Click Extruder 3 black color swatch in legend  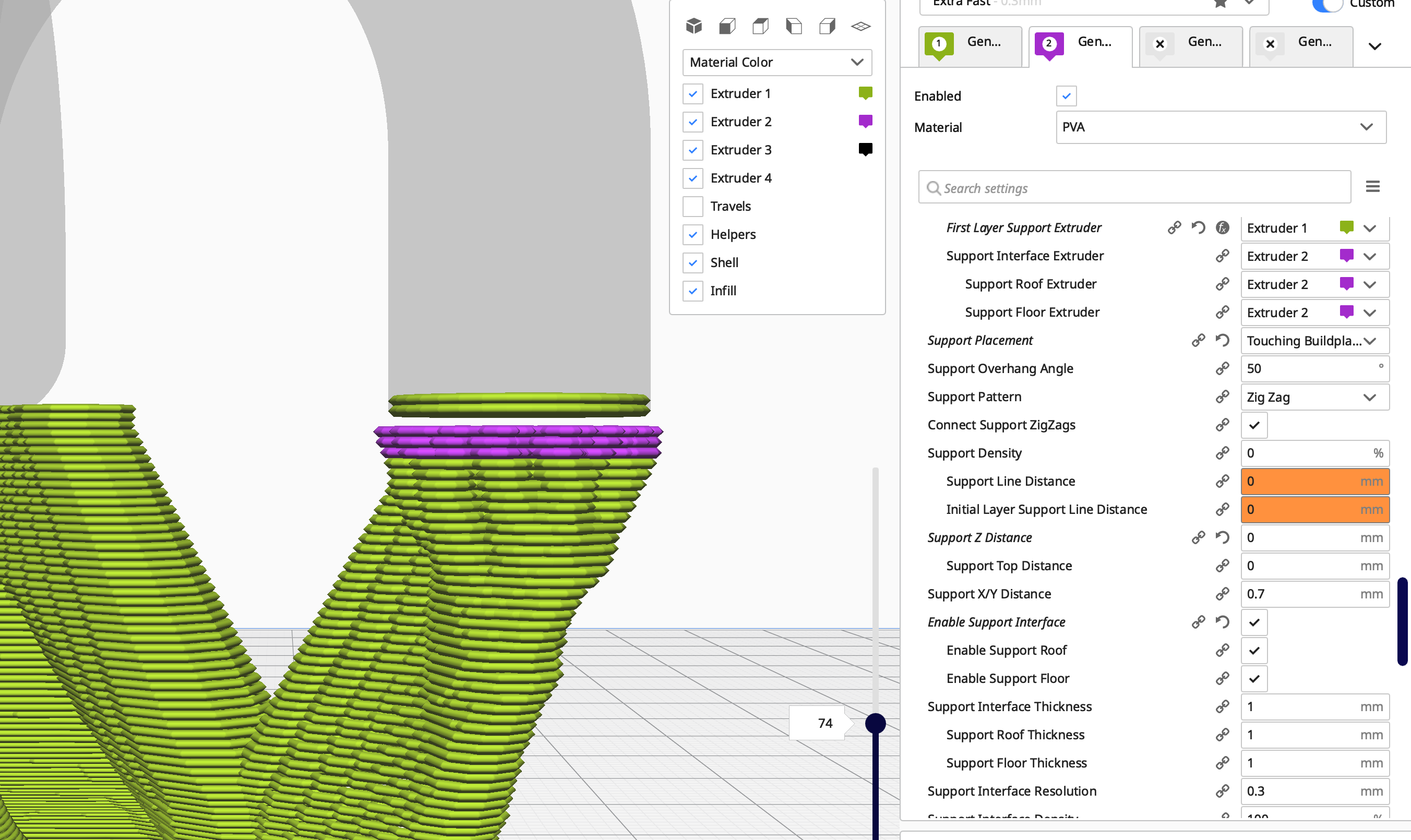point(865,149)
